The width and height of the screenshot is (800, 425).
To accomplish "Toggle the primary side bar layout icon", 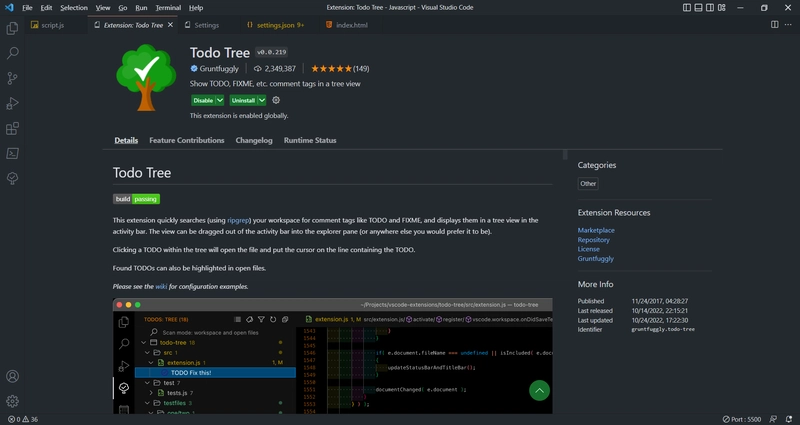I will click(687, 8).
